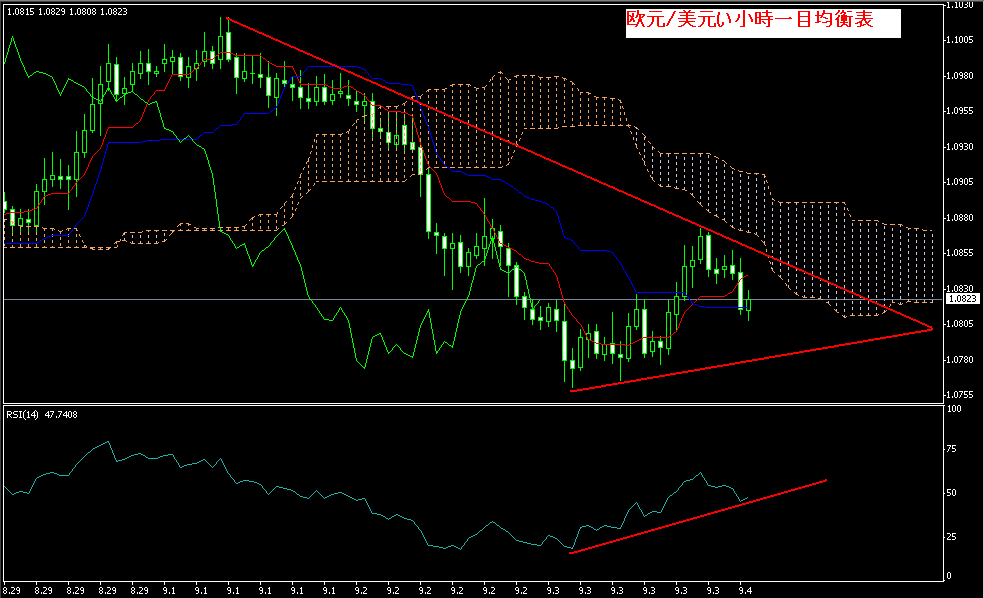984x598 pixels.
Task: Select the OHLC readout starting with 1.0815
Action: [x=67, y=11]
